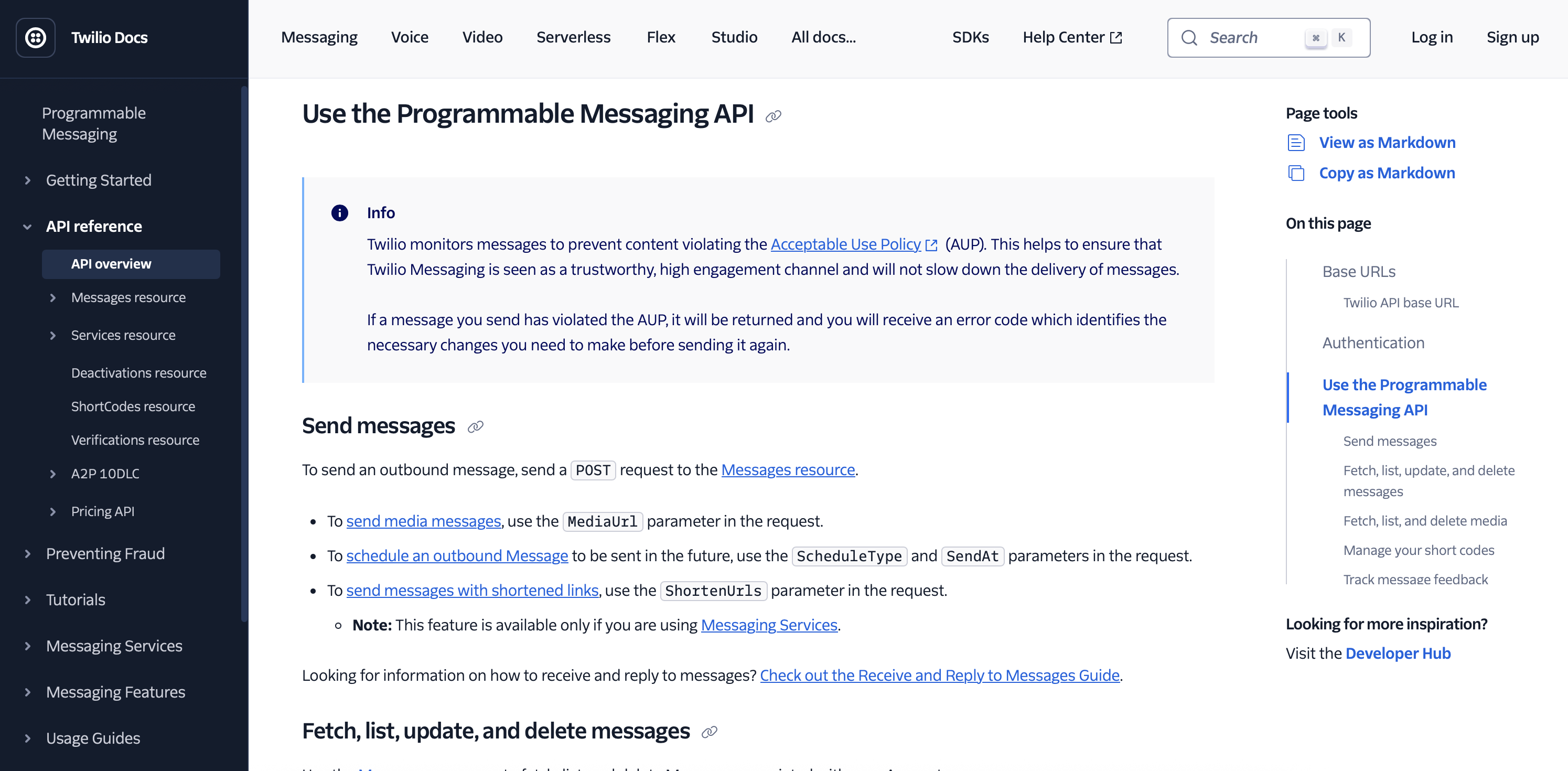Click external link icon next to Help Center
Screen dimensions: 1568x771
[1116, 38]
